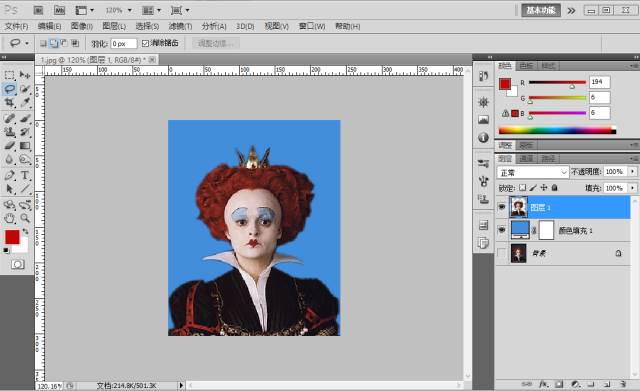640x391 pixels.
Task: Open the 图层(L) menu
Action: pos(114,27)
